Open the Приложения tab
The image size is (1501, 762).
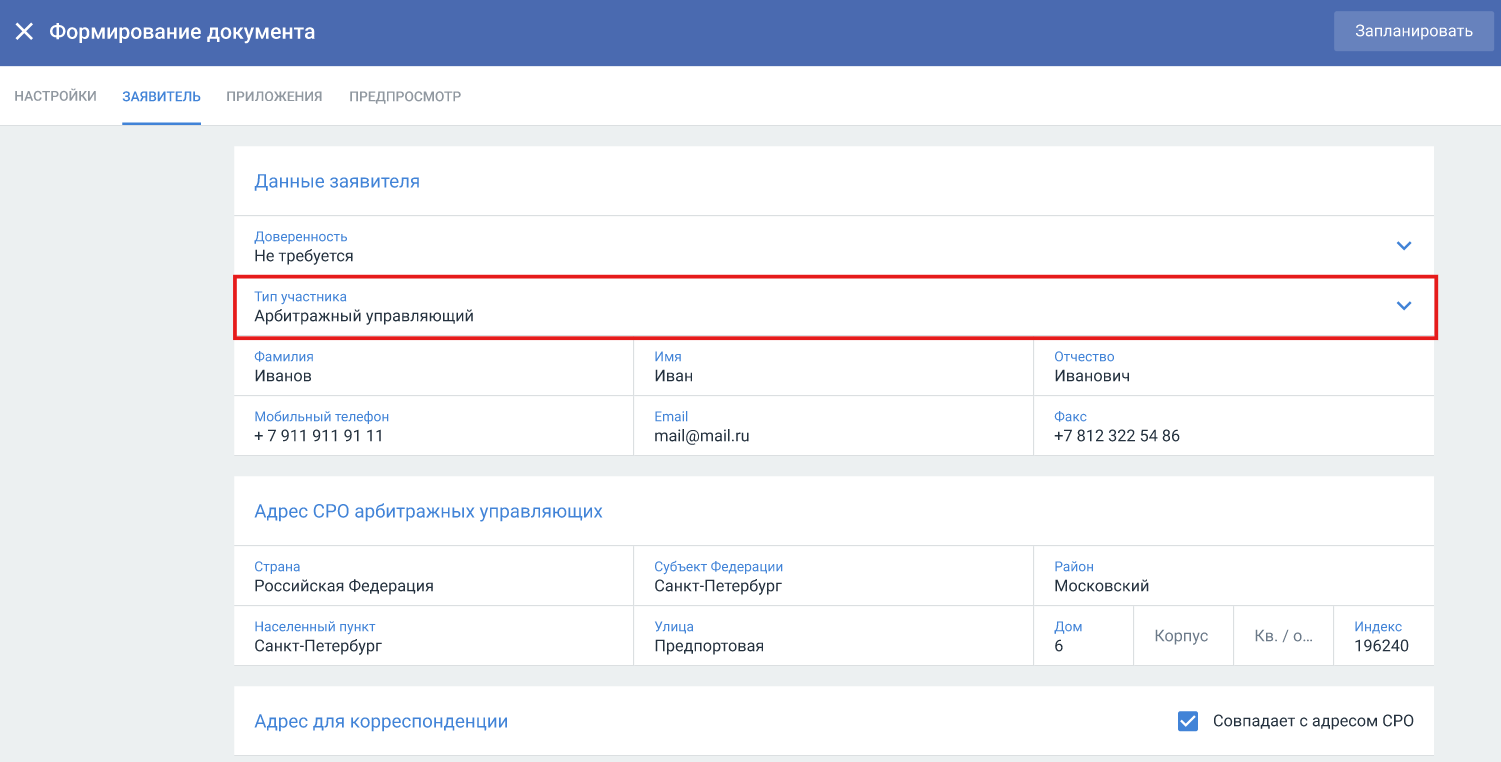(274, 97)
